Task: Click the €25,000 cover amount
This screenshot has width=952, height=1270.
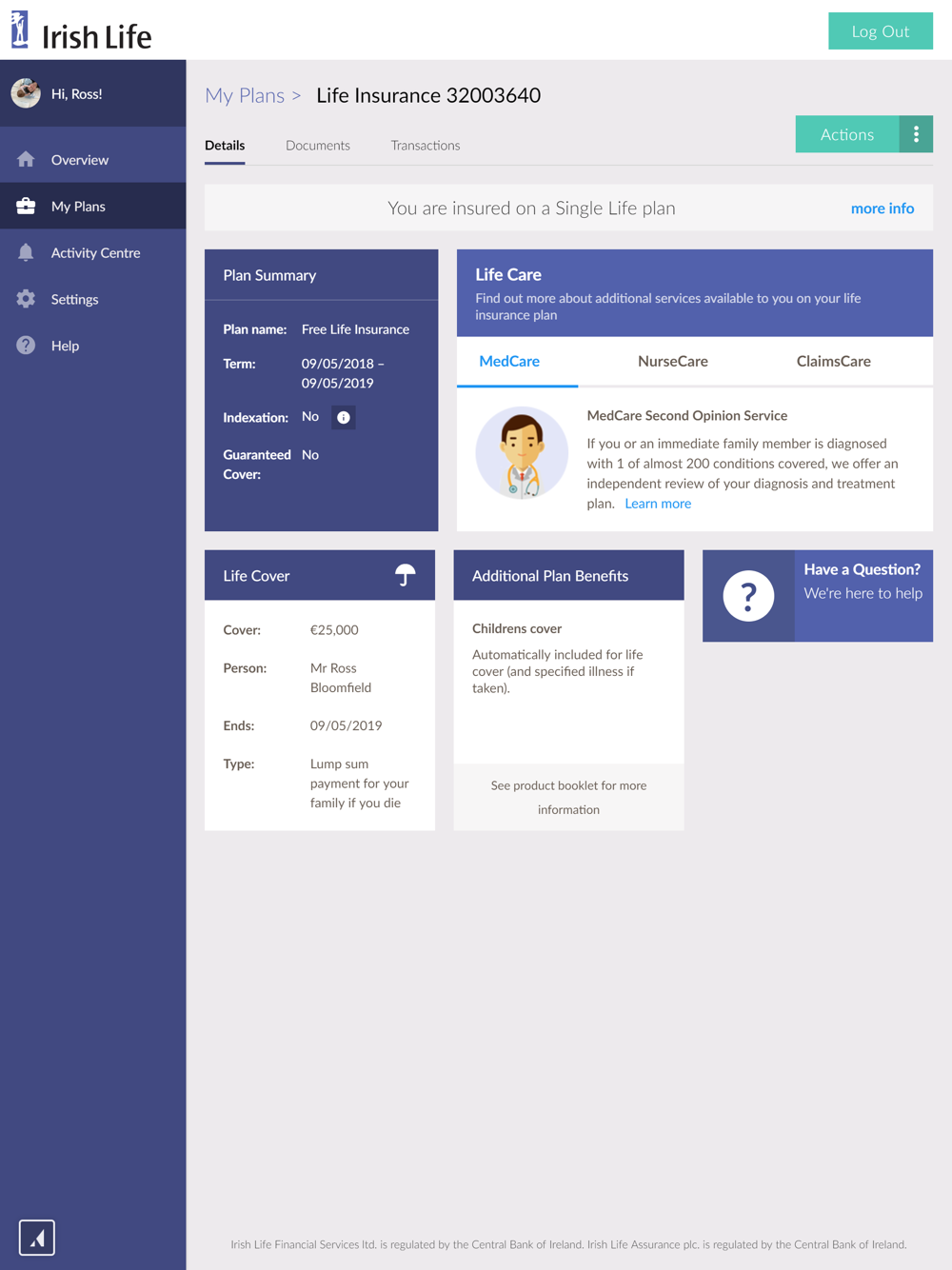Action: [x=334, y=630]
